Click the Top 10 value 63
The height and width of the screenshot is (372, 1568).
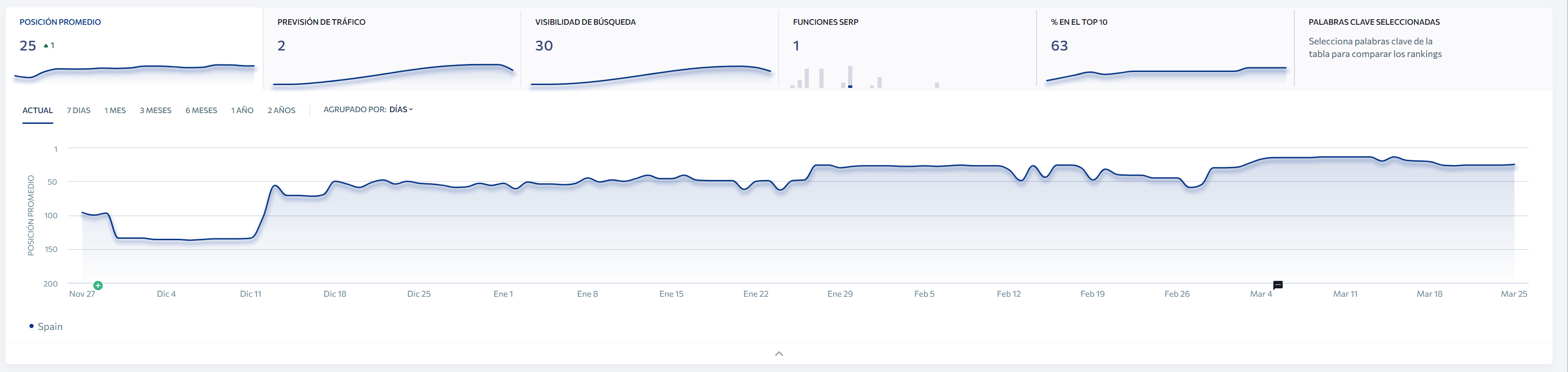click(x=1059, y=46)
